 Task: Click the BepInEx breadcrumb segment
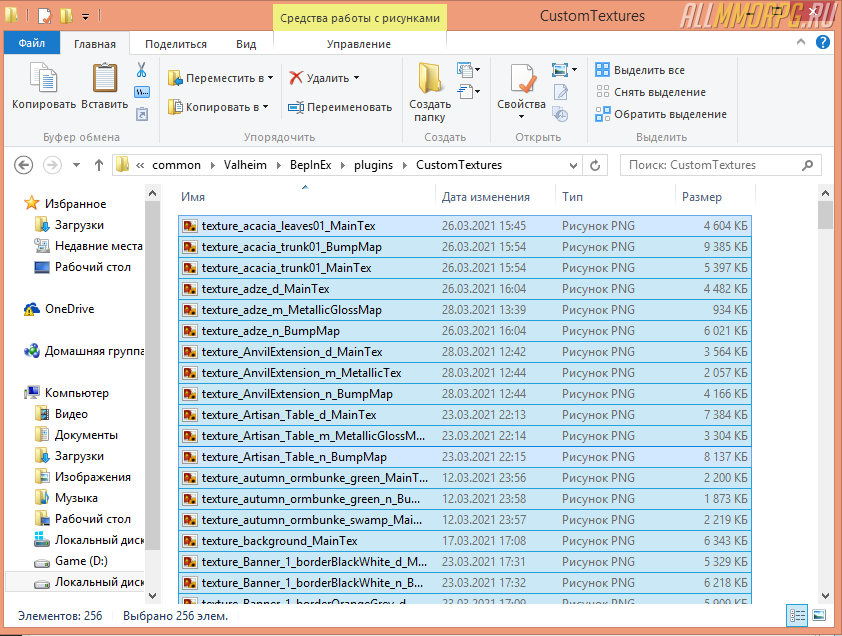point(310,165)
